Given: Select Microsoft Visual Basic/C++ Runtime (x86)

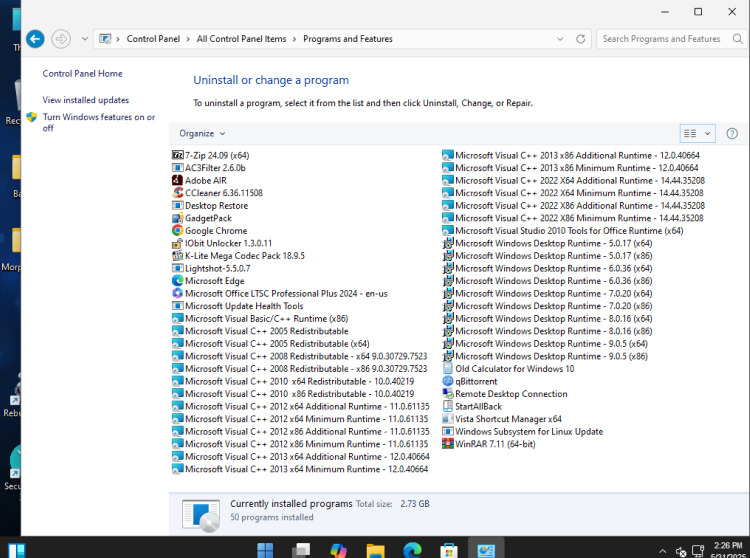Looking at the screenshot, I should click(x=260, y=318).
